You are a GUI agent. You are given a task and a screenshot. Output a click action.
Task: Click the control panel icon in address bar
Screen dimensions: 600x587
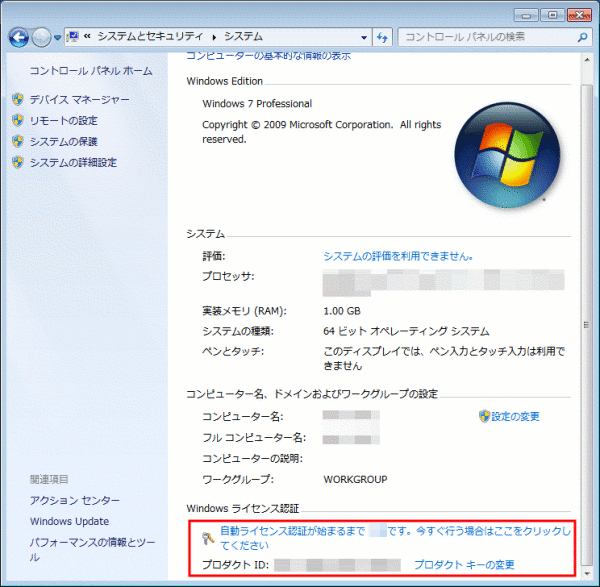tap(73, 37)
